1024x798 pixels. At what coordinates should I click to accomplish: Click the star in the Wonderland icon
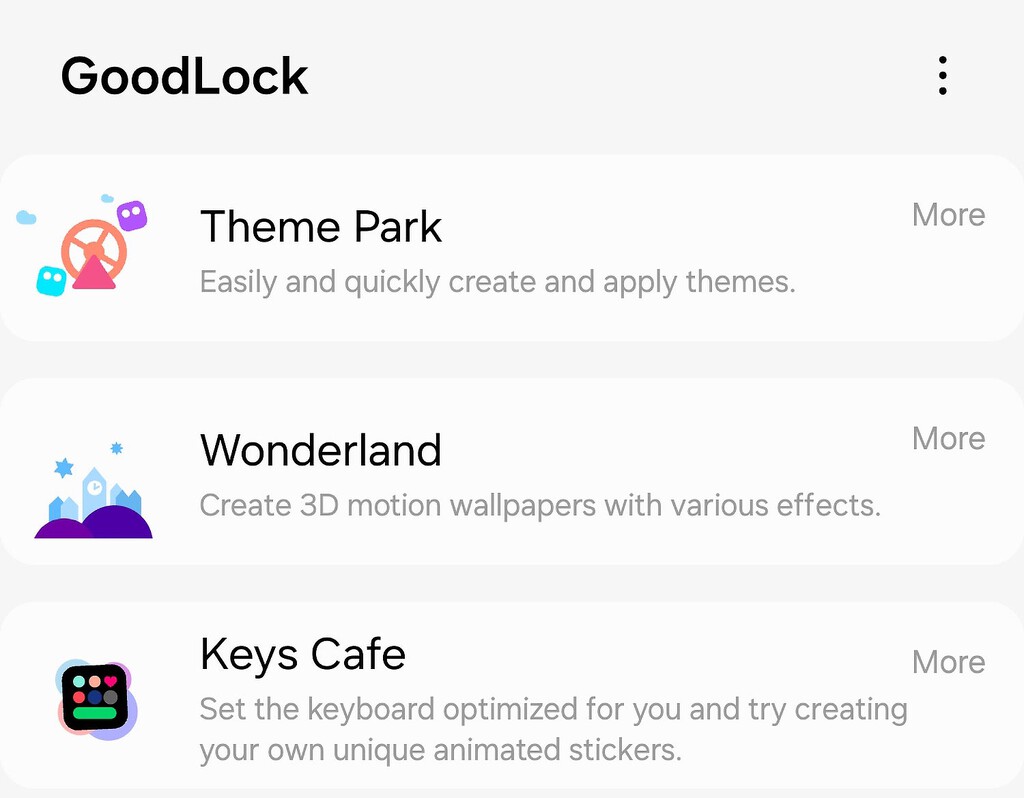tap(62, 466)
